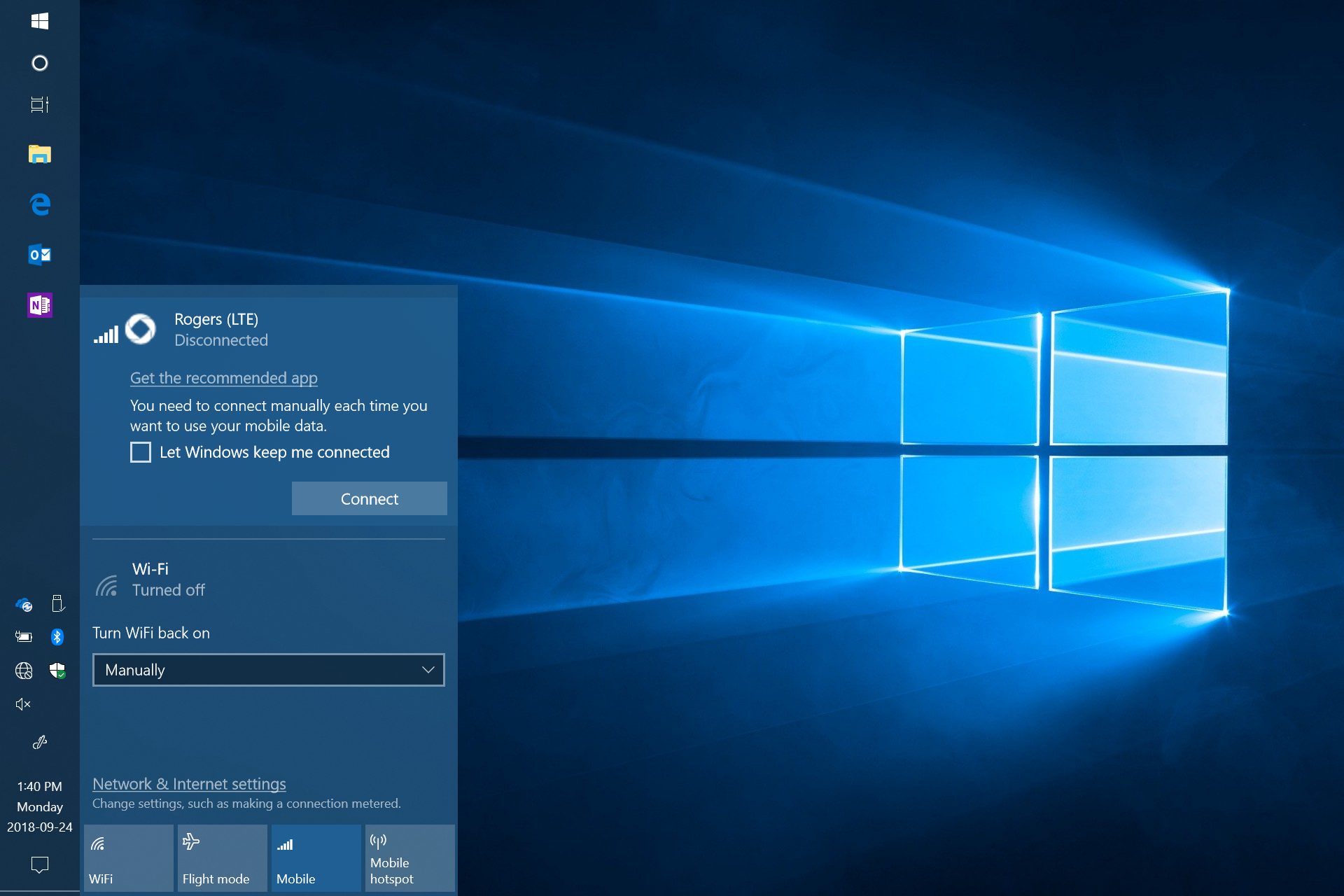Click the muted volume speaker icon
The image size is (1344, 896).
click(x=23, y=704)
